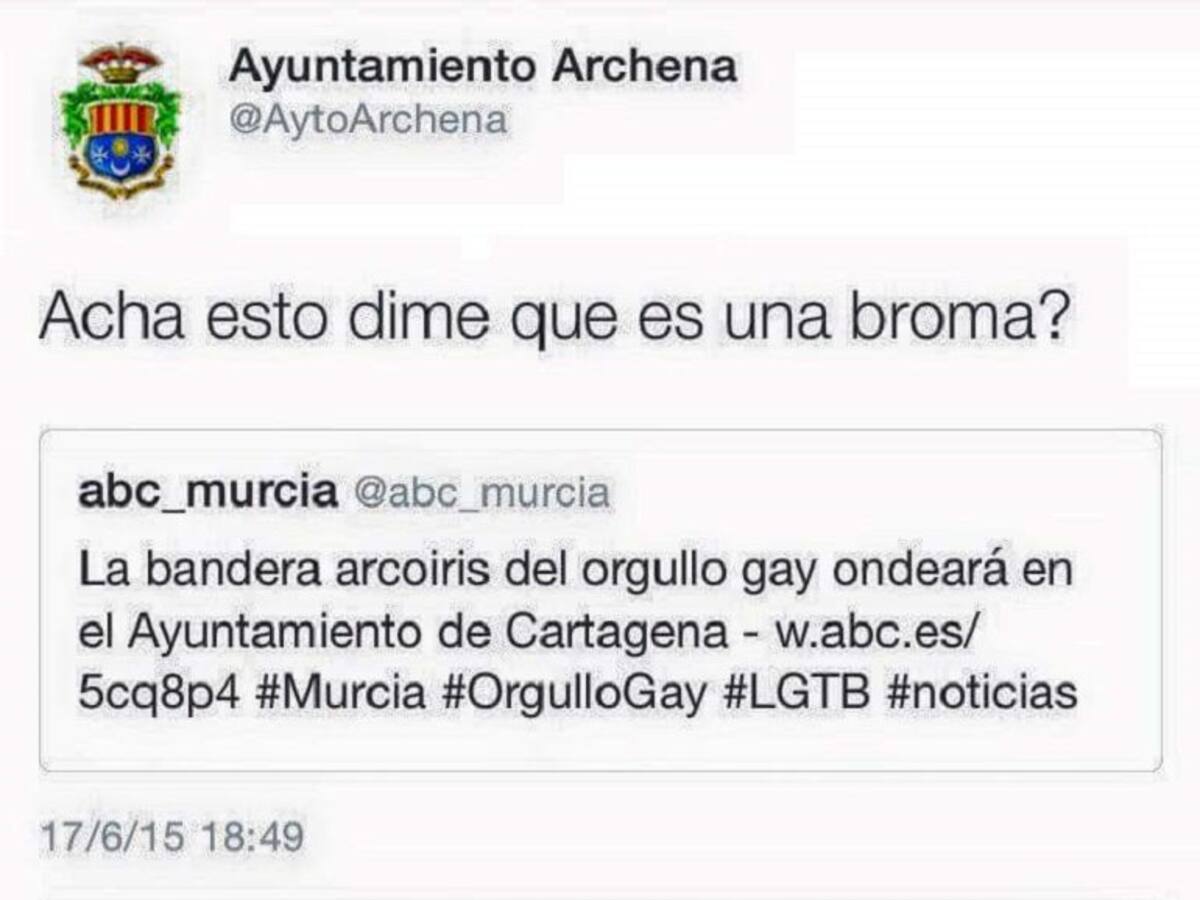Click the bold abc_murcia author name
This screenshot has width=1200, height=900.
(207, 493)
